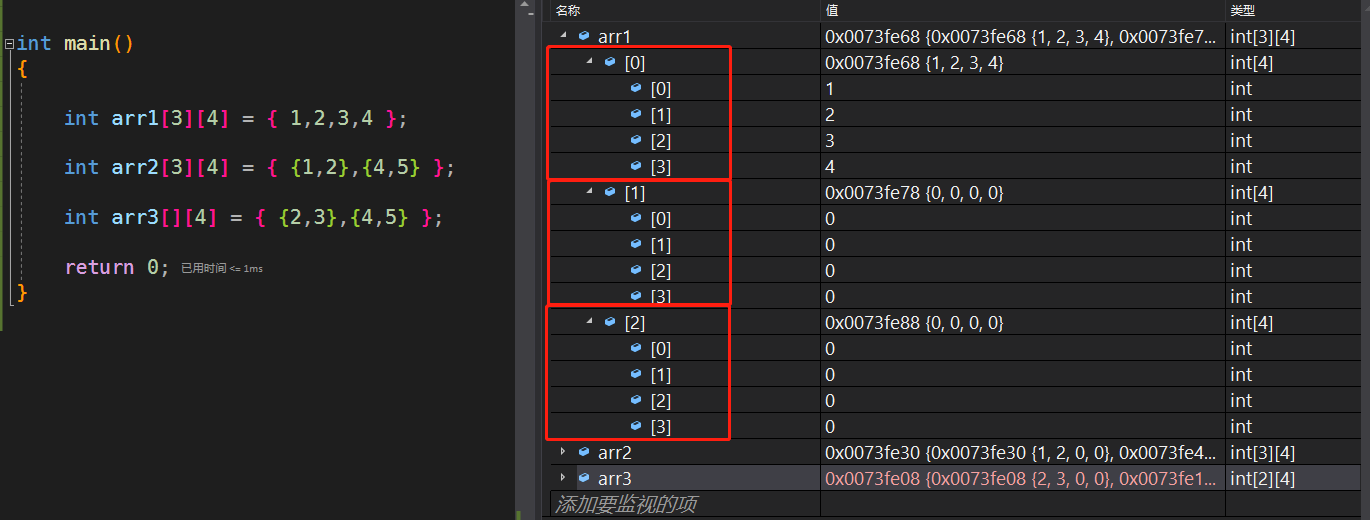The height and width of the screenshot is (520, 1370).
Task: Collapse the [2] sub-array at 0x0073fe88
Action: [589, 322]
